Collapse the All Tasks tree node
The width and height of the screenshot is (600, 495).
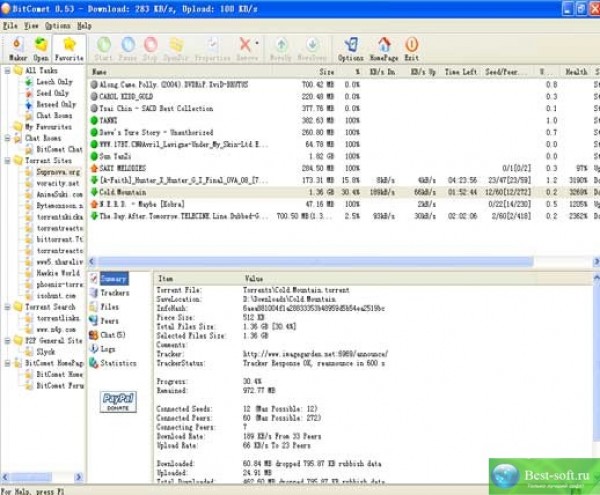[7, 70]
